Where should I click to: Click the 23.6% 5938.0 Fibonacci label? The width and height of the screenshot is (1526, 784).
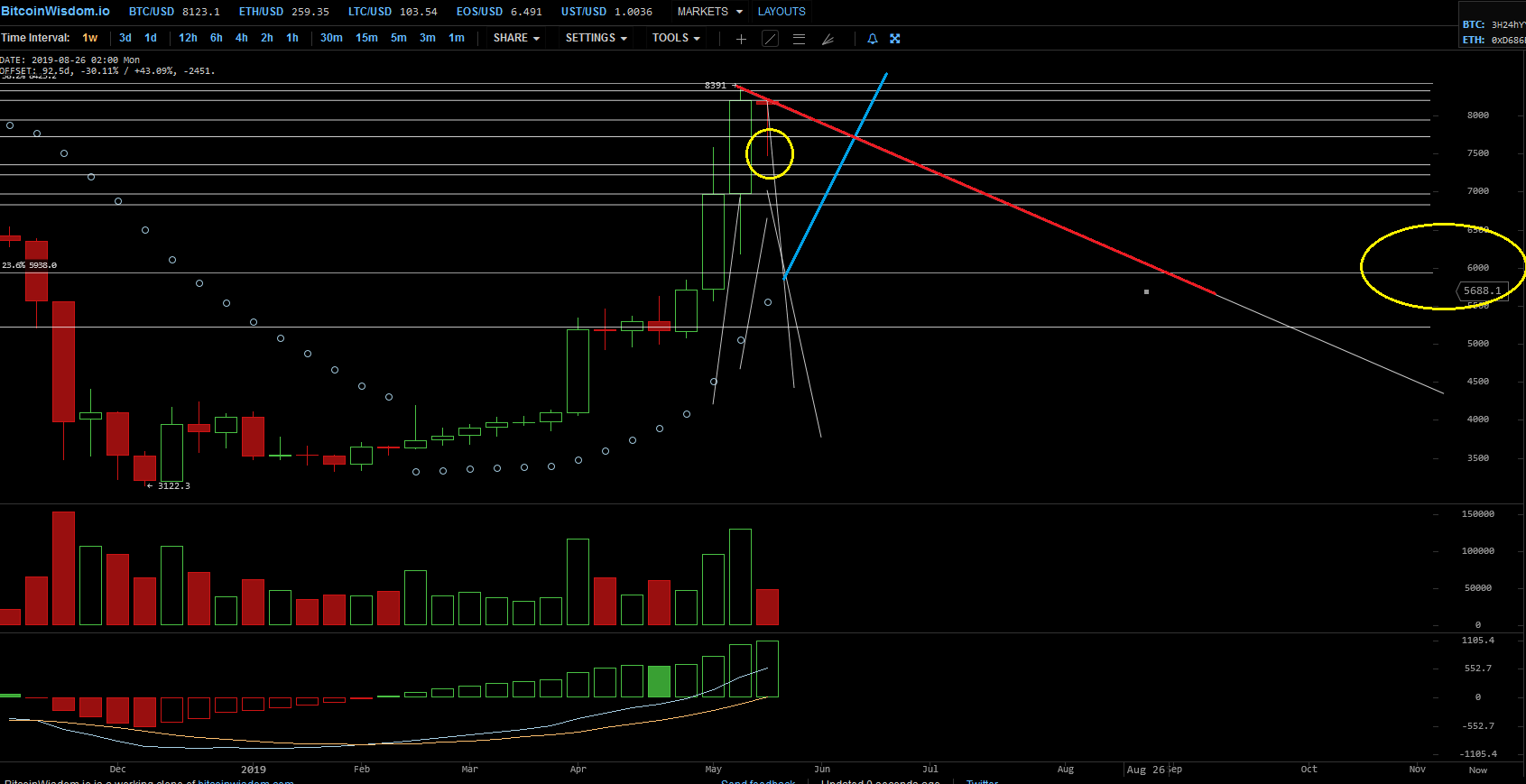tap(29, 265)
